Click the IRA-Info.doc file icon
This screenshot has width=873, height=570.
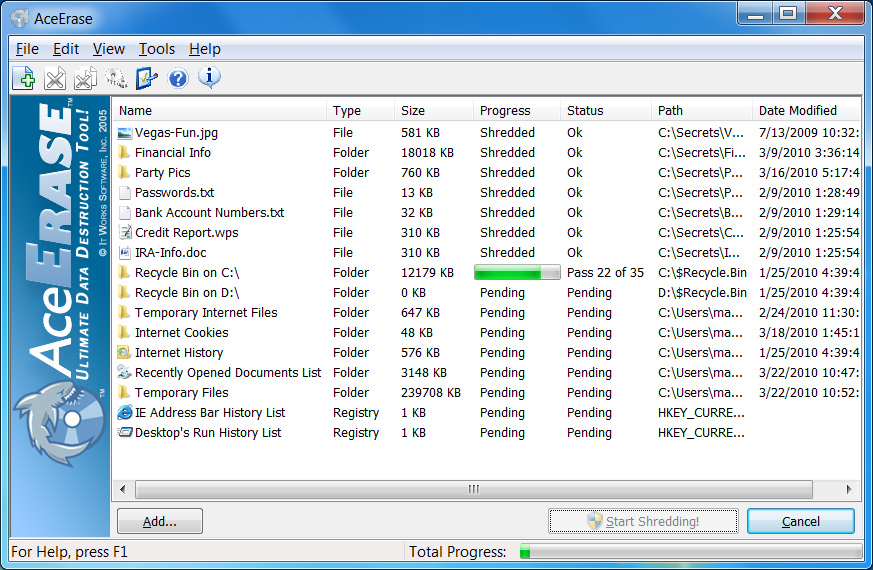[x=125, y=253]
